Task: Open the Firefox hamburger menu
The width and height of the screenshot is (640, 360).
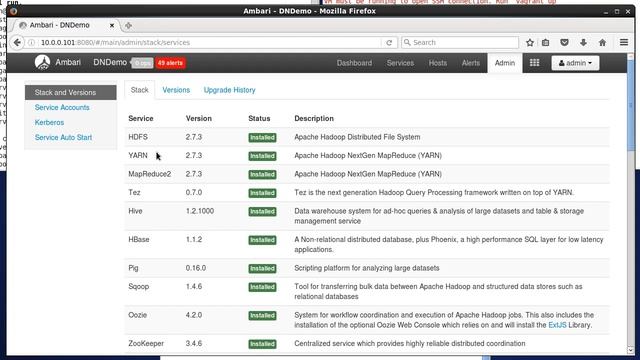Action: [624, 42]
